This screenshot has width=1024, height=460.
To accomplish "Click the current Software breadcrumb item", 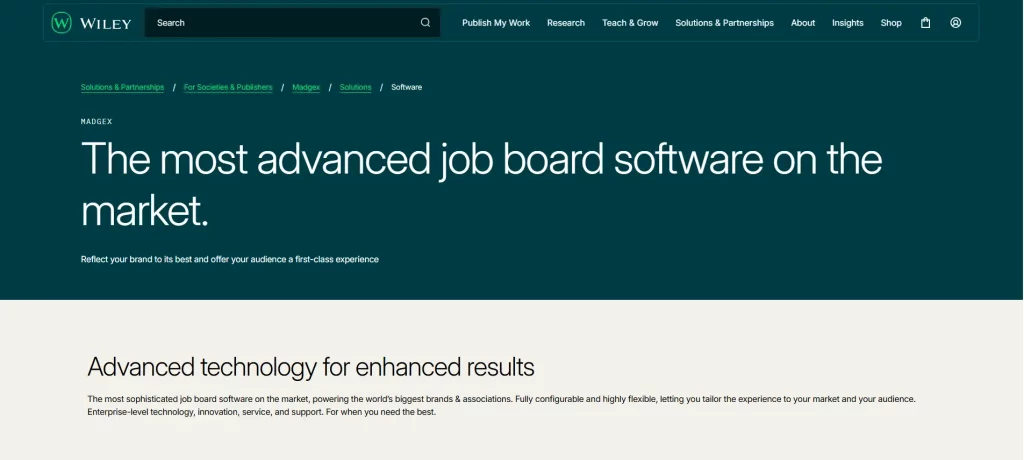I will click(x=406, y=88).
